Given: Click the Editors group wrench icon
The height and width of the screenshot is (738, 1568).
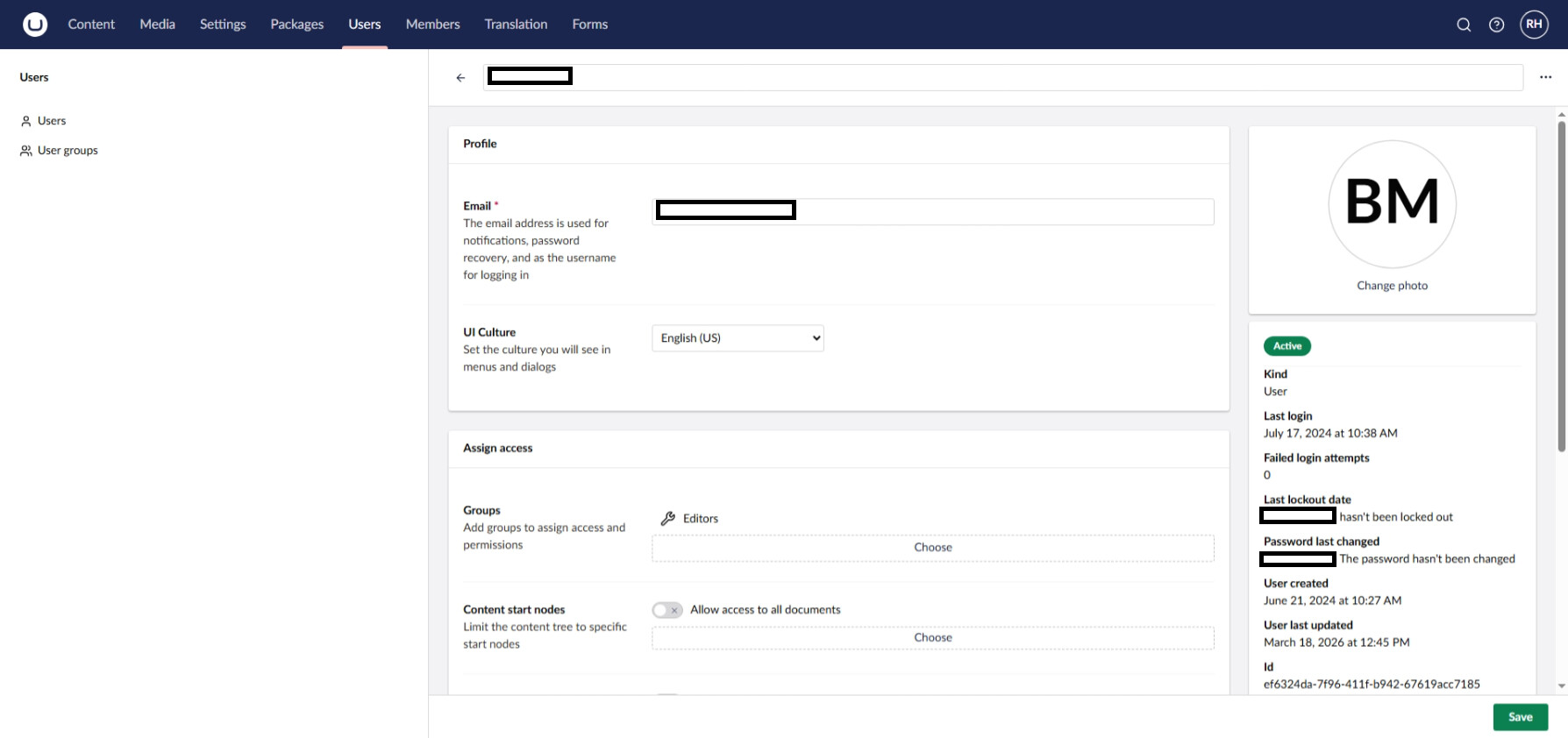Looking at the screenshot, I should [667, 519].
